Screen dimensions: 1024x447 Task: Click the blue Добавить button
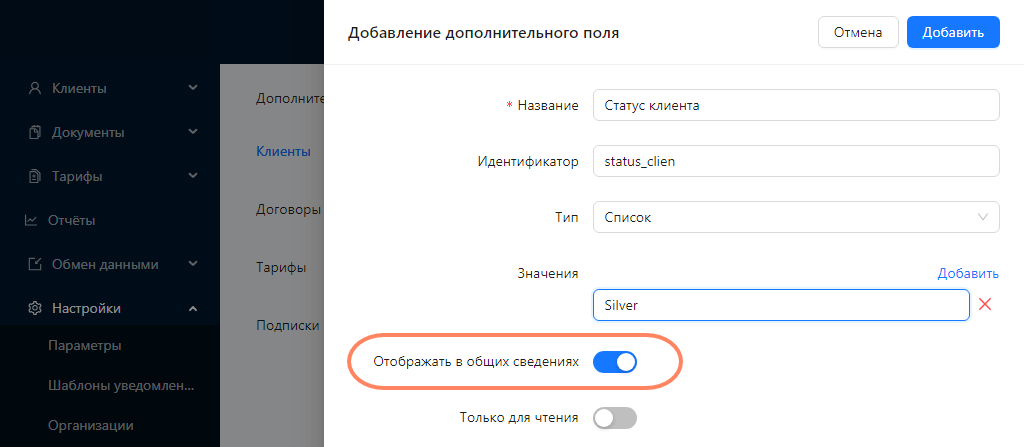pos(953,32)
